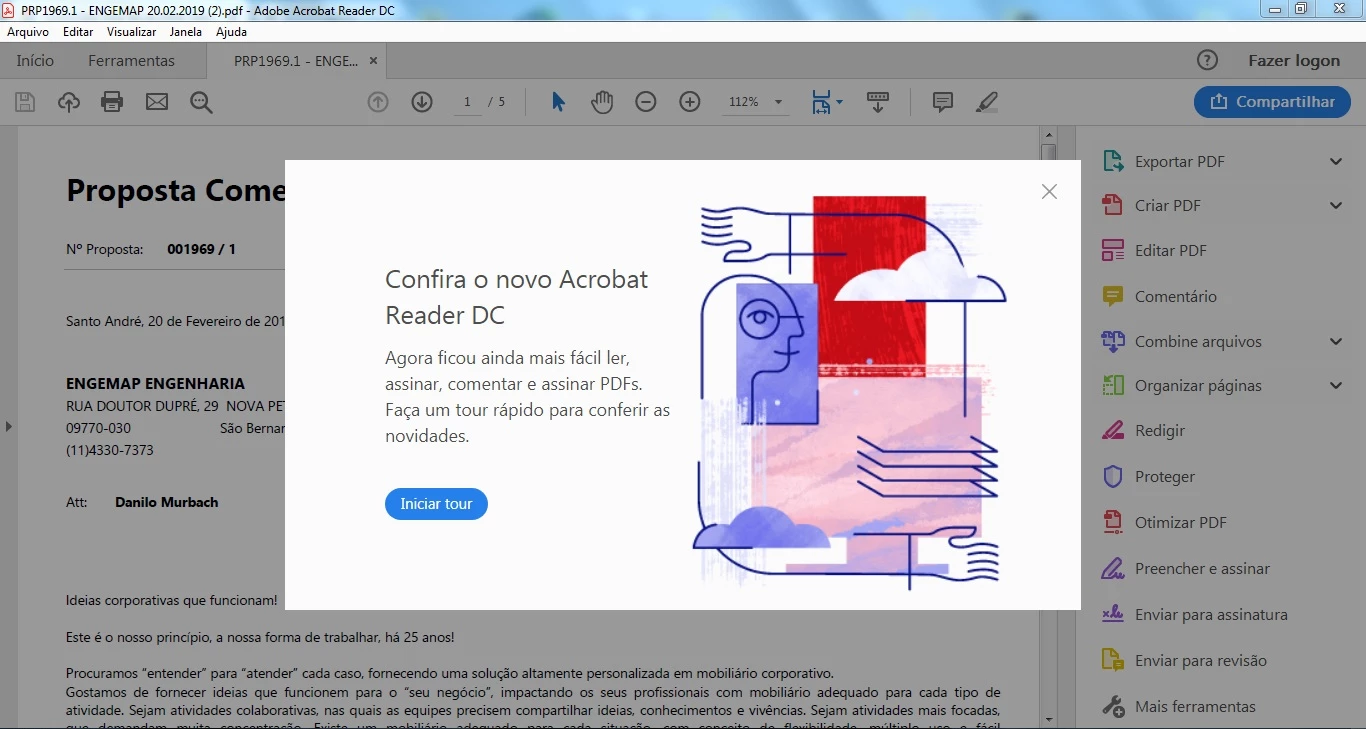Click the fit page width icon
The image size is (1366, 729).
821,102
